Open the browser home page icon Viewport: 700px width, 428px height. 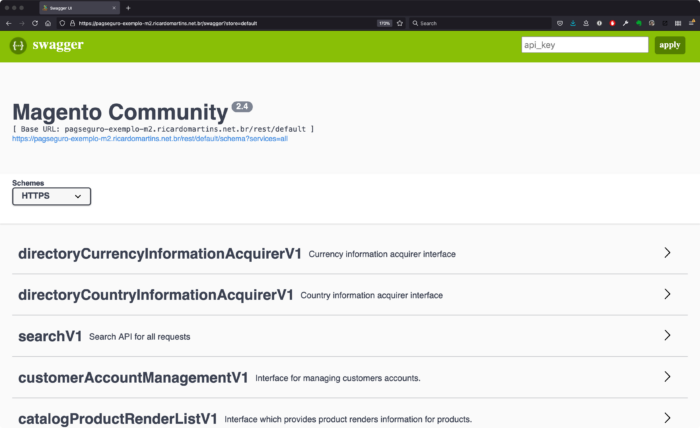[x=48, y=23]
